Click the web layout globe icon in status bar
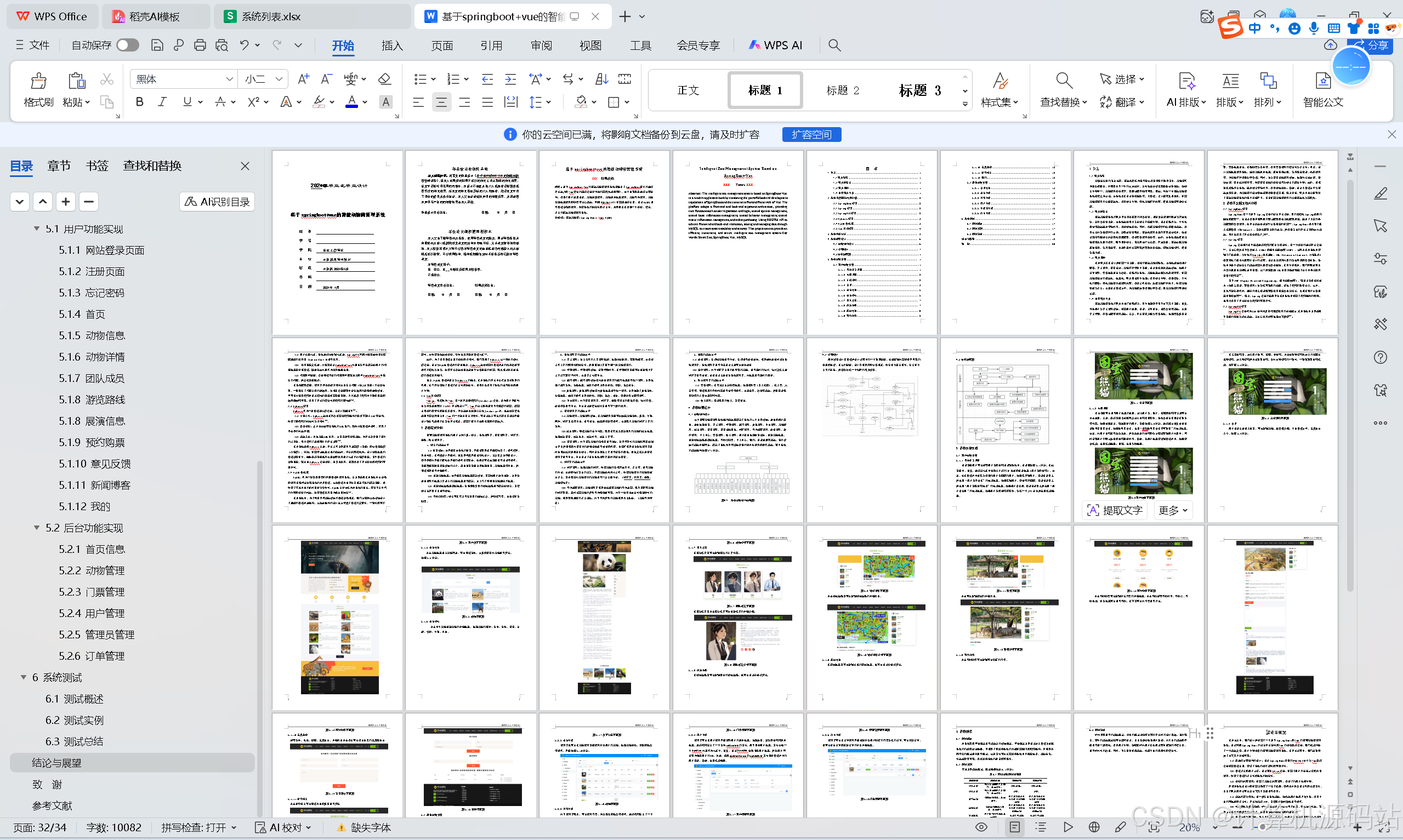Viewport: 1403px width, 840px height. click(x=1094, y=827)
